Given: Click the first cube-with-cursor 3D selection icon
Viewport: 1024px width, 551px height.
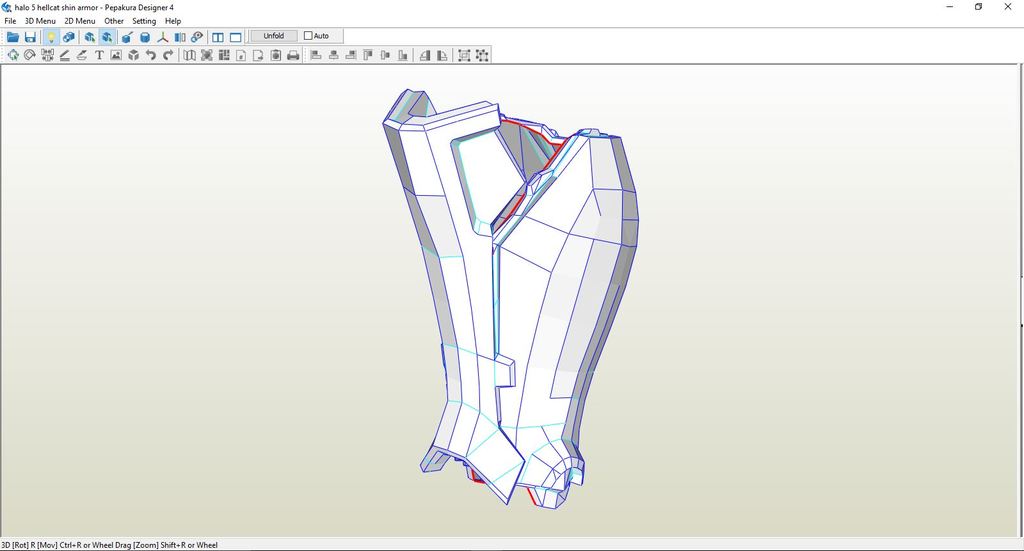Looking at the screenshot, I should click(x=89, y=37).
